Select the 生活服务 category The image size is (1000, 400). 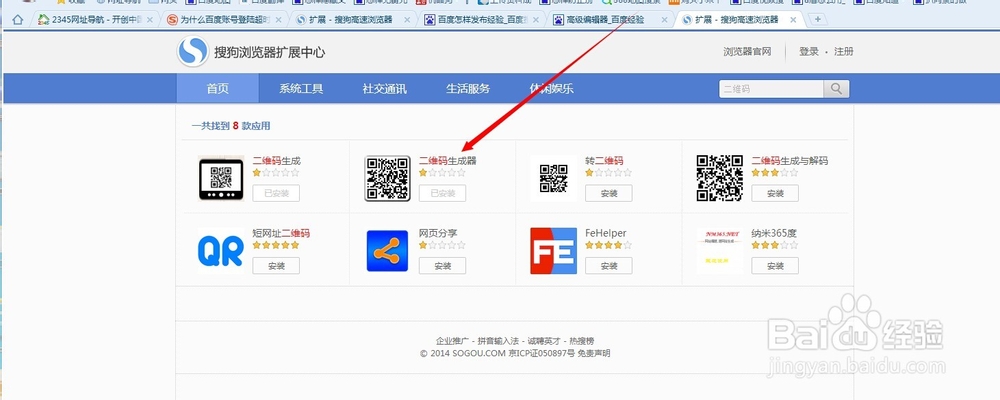[x=468, y=89]
